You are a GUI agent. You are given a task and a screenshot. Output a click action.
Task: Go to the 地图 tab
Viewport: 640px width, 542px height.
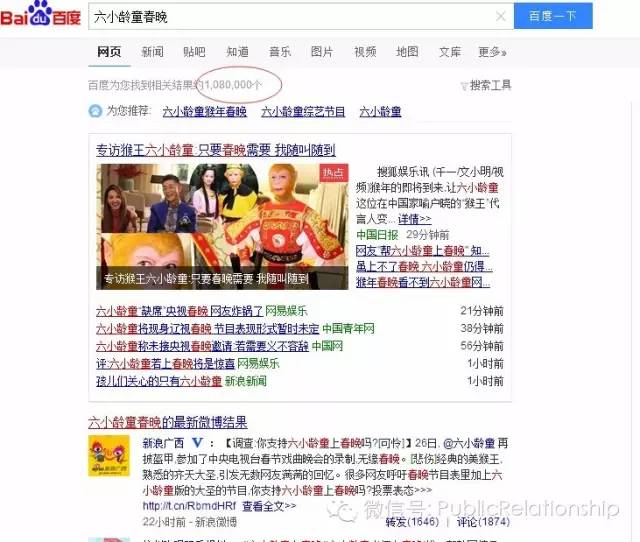[407, 52]
